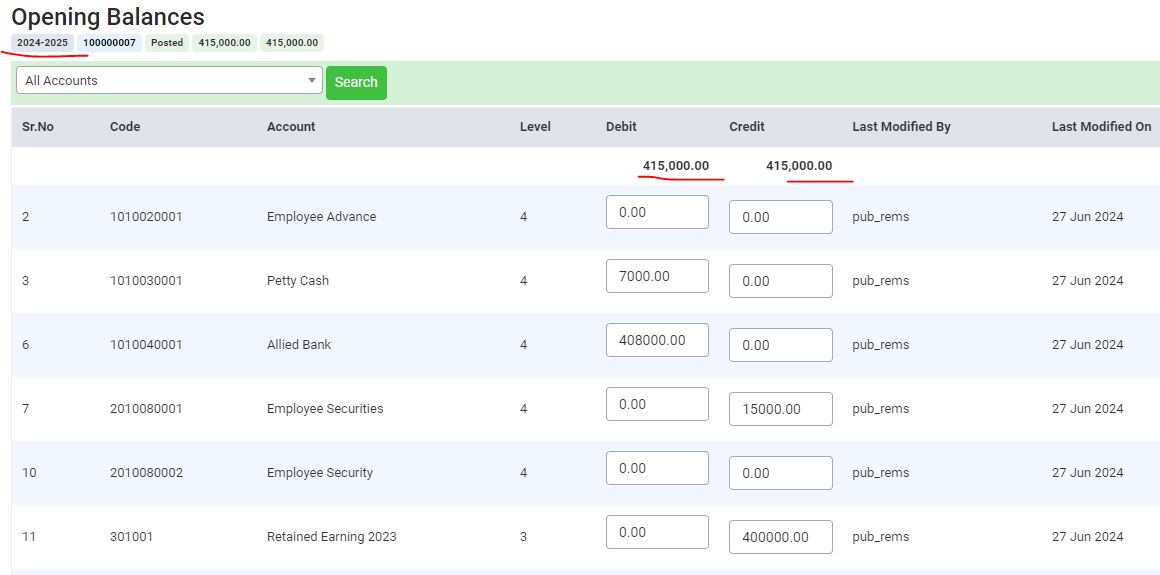Viewport: 1160px width, 575px height.
Task: Click the Code column header
Action: pyautogui.click(x=125, y=127)
